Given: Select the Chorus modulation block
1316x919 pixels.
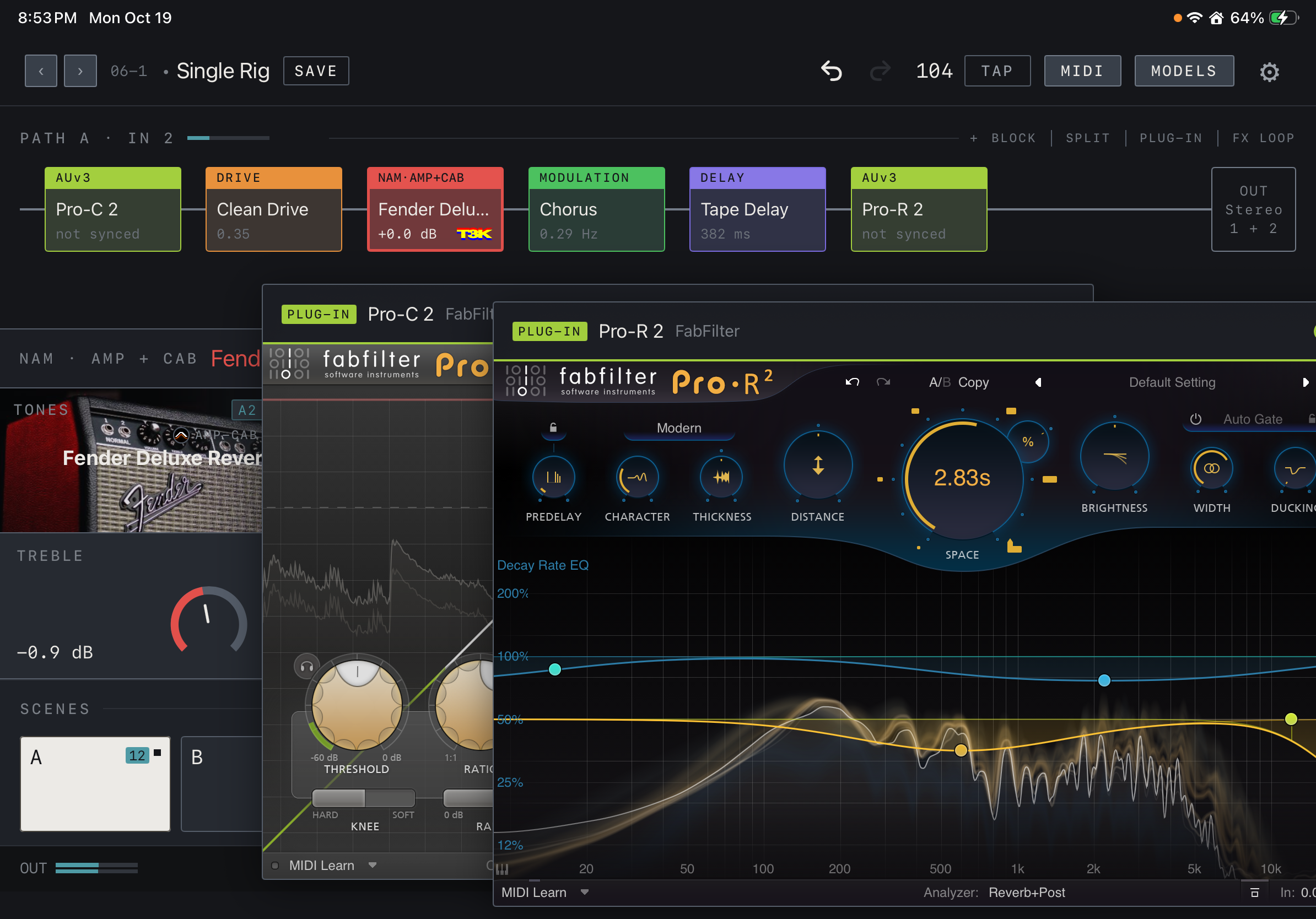Looking at the screenshot, I should coord(597,209).
